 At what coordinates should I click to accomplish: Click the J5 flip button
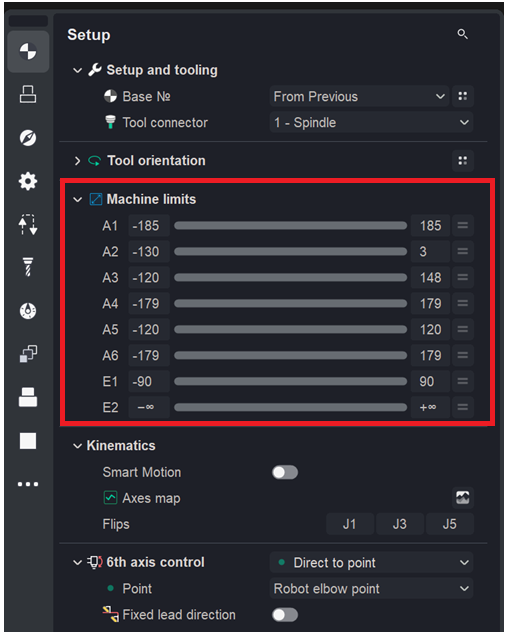point(450,524)
